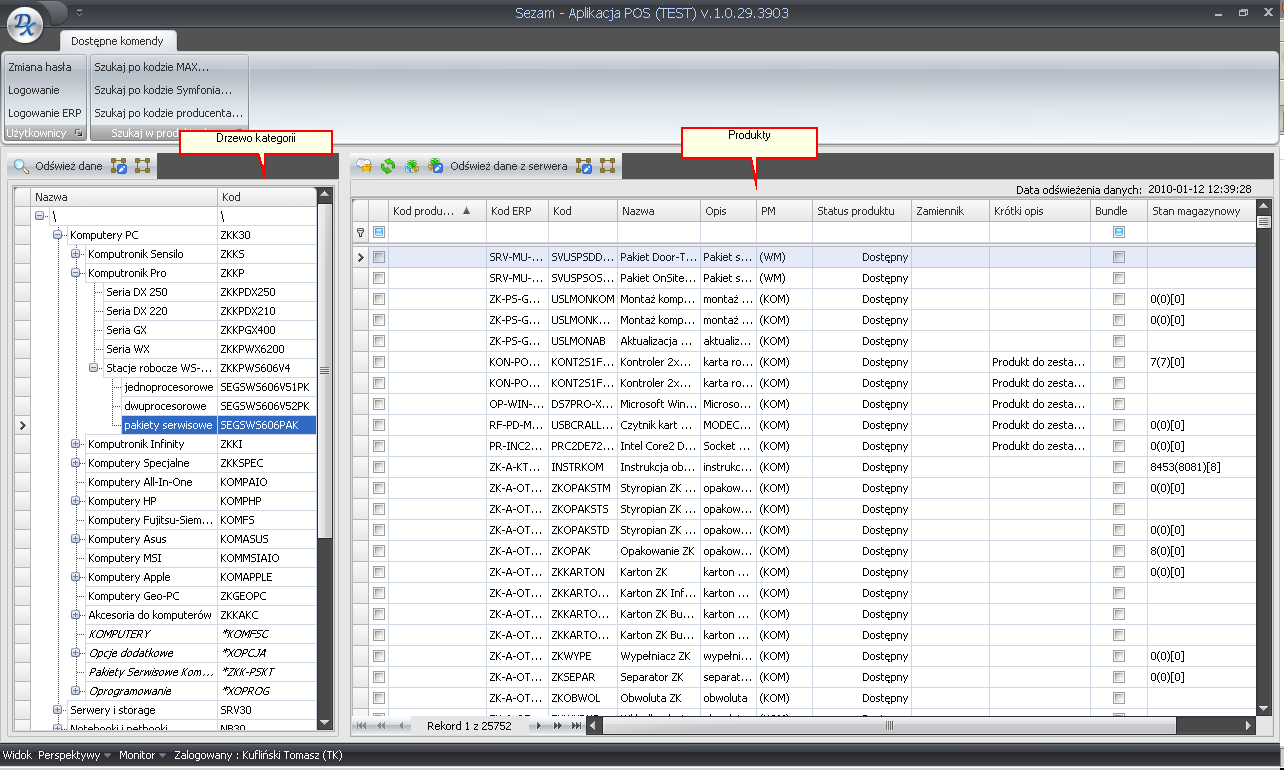Open Perspektywy dropdown menu
The width and height of the screenshot is (1284, 770).
75,755
